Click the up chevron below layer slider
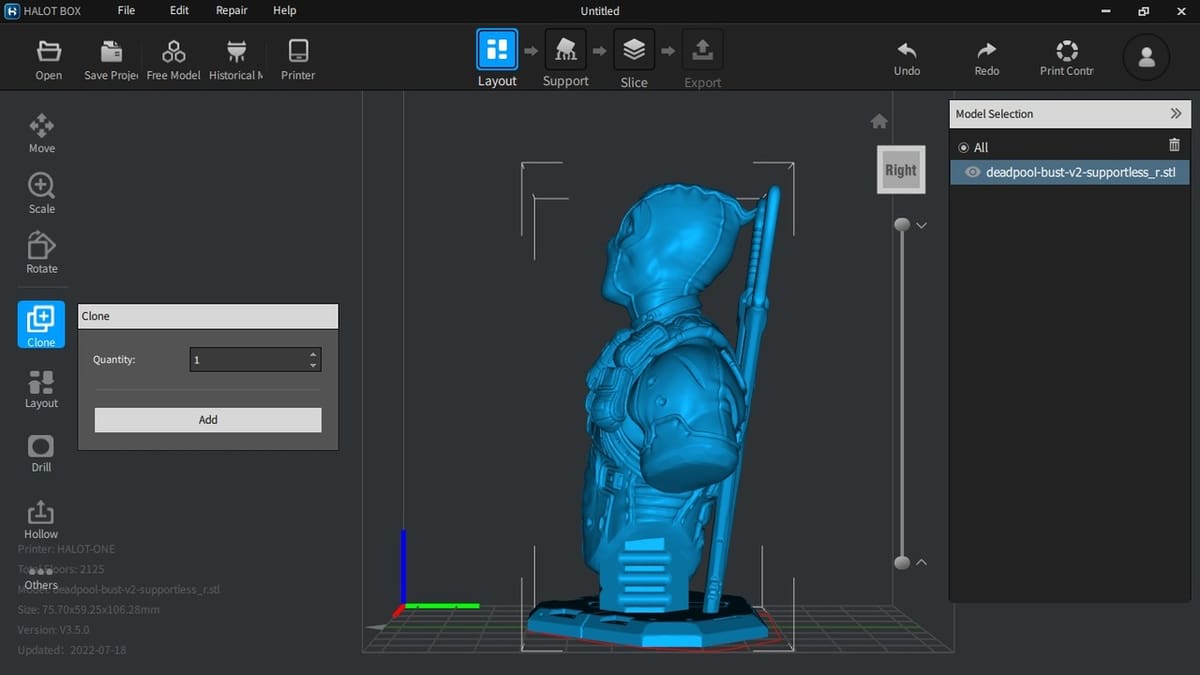Screen dimensions: 1200x675 click(922, 562)
